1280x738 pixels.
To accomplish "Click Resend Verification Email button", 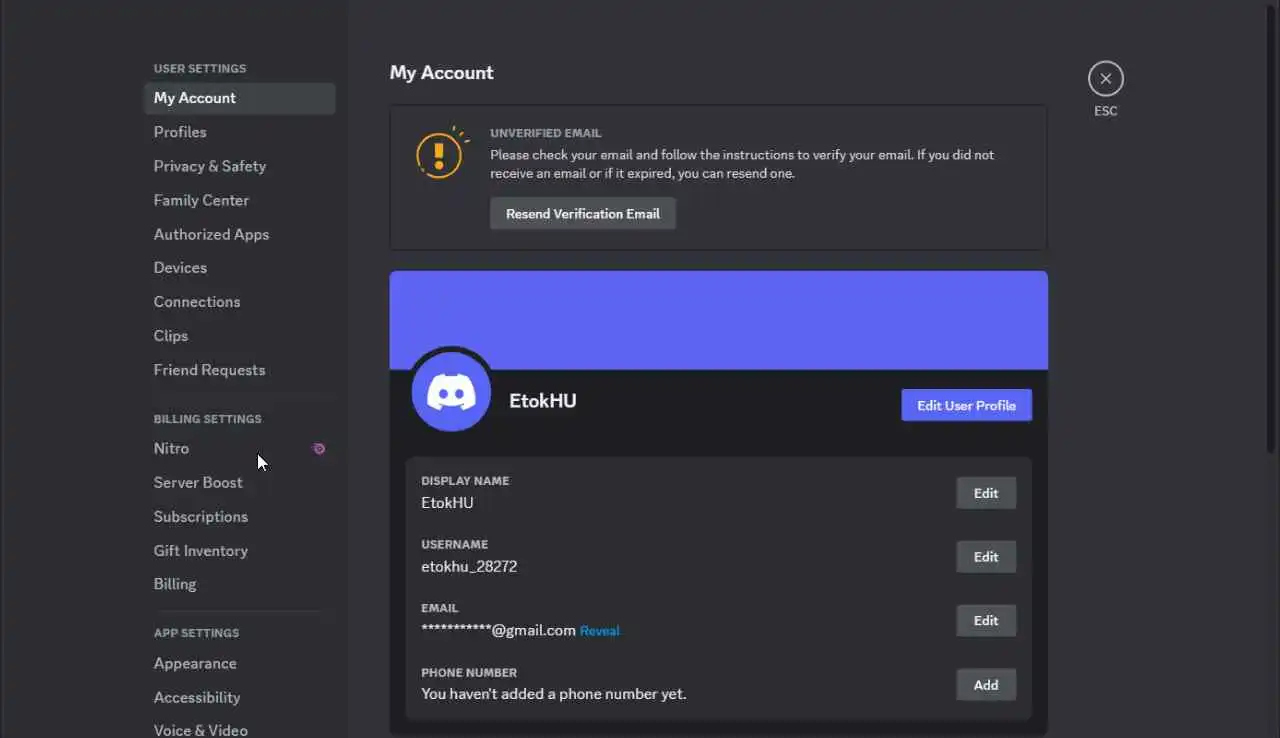I will (x=583, y=214).
